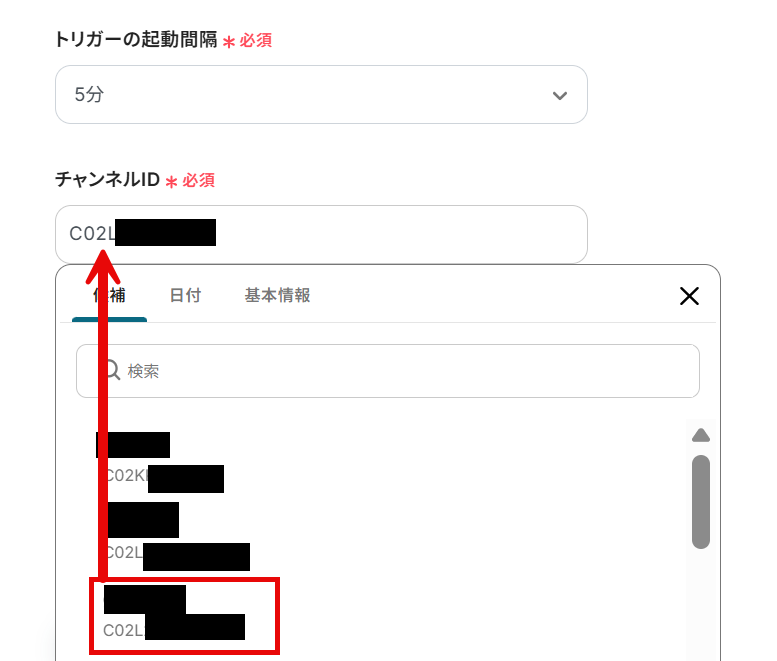
Task: Open the トリガーの起動間隔 dropdown chevron
Action: coord(559,95)
